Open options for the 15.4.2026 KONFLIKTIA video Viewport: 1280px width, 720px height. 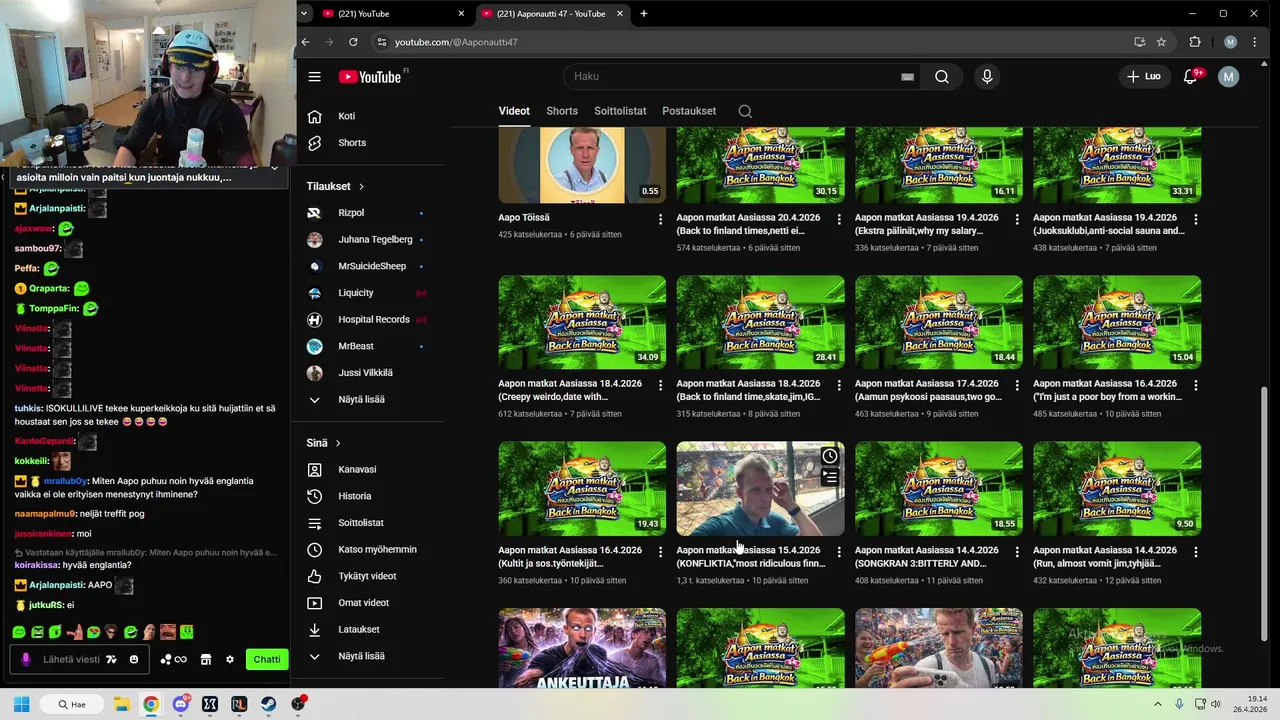(838, 552)
